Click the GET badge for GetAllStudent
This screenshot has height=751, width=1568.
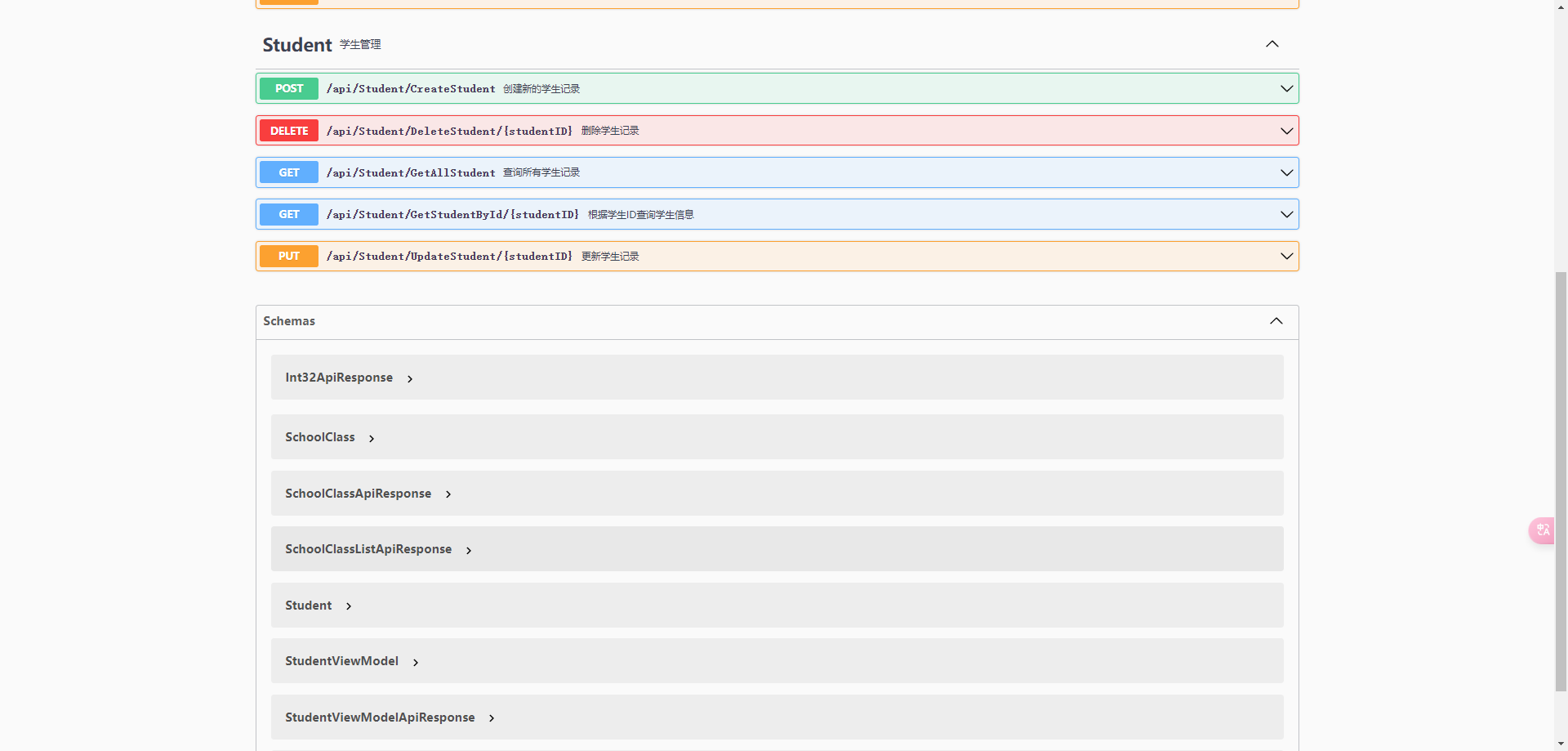click(289, 172)
